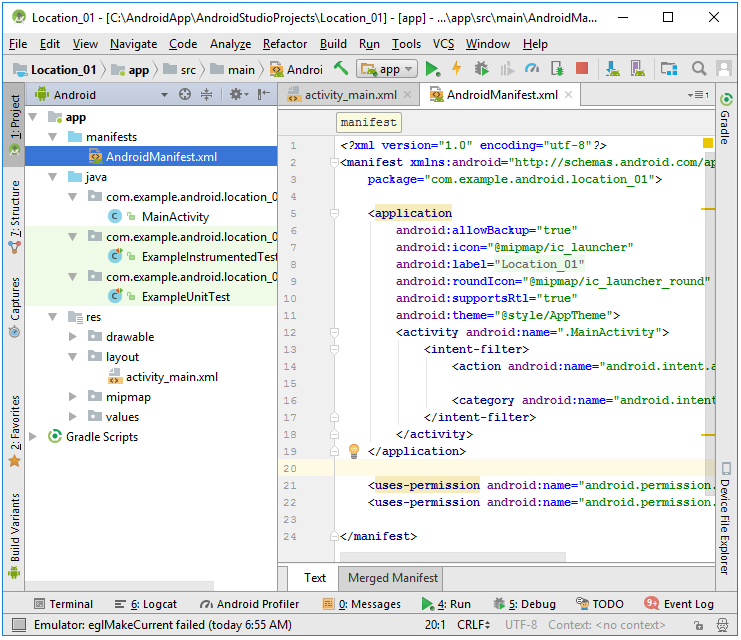This screenshot has width=741, height=640.
Task: Open Android Profiler tool window at bottom
Action: (249, 604)
